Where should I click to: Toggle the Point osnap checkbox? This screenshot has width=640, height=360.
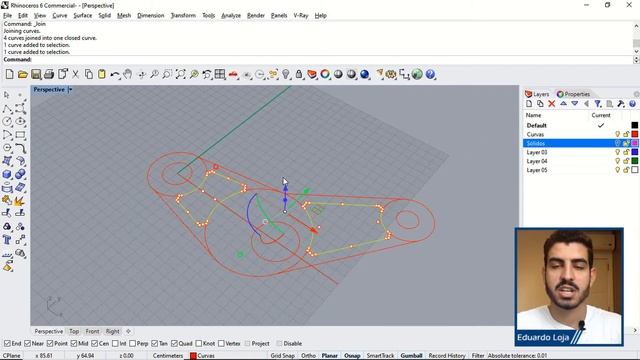pyautogui.click(x=50, y=344)
